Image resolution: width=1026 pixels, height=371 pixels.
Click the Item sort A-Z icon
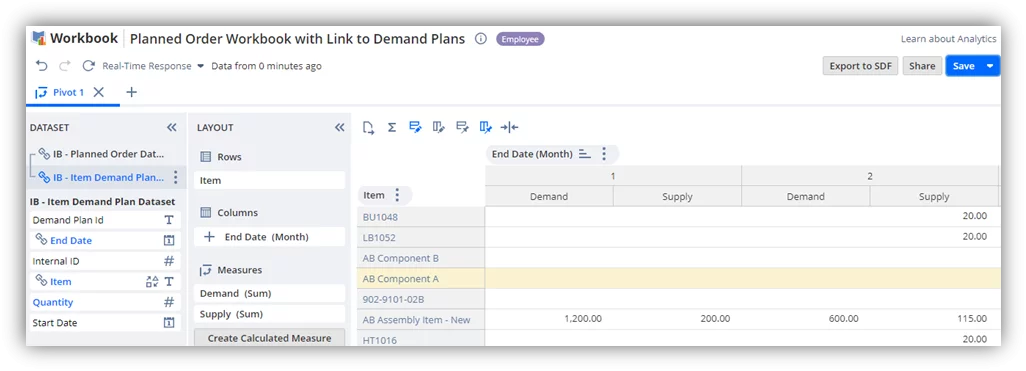[152, 281]
